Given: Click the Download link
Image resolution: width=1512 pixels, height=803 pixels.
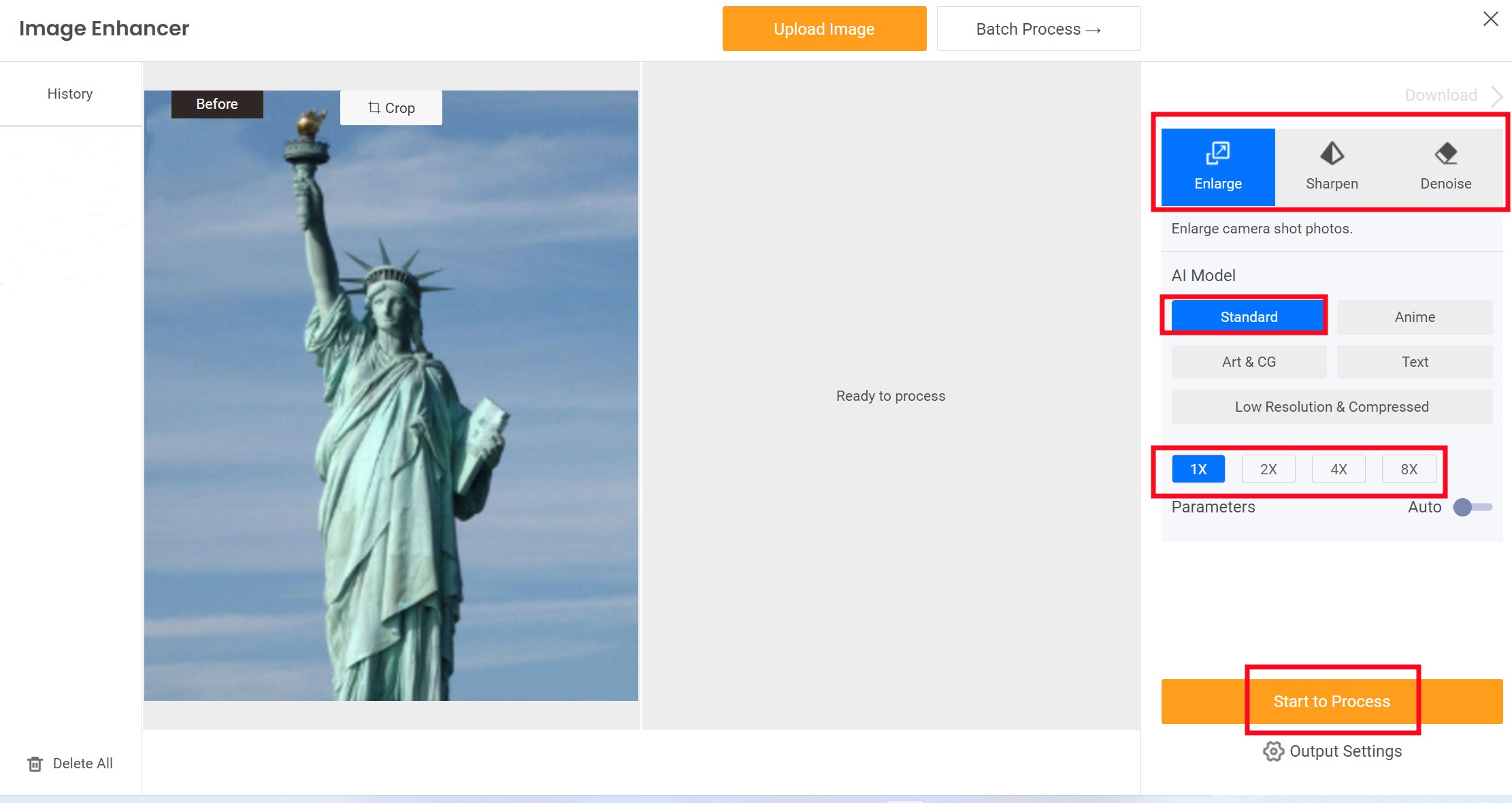Looking at the screenshot, I should pos(1441,95).
